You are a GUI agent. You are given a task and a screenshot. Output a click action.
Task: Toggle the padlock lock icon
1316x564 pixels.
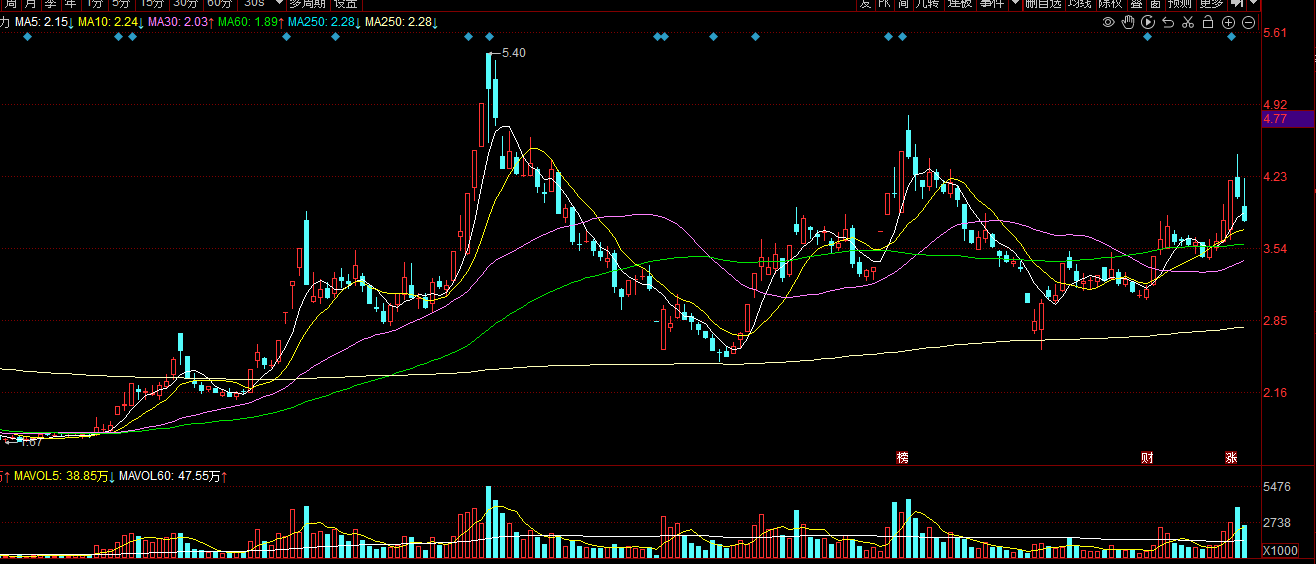1208,22
